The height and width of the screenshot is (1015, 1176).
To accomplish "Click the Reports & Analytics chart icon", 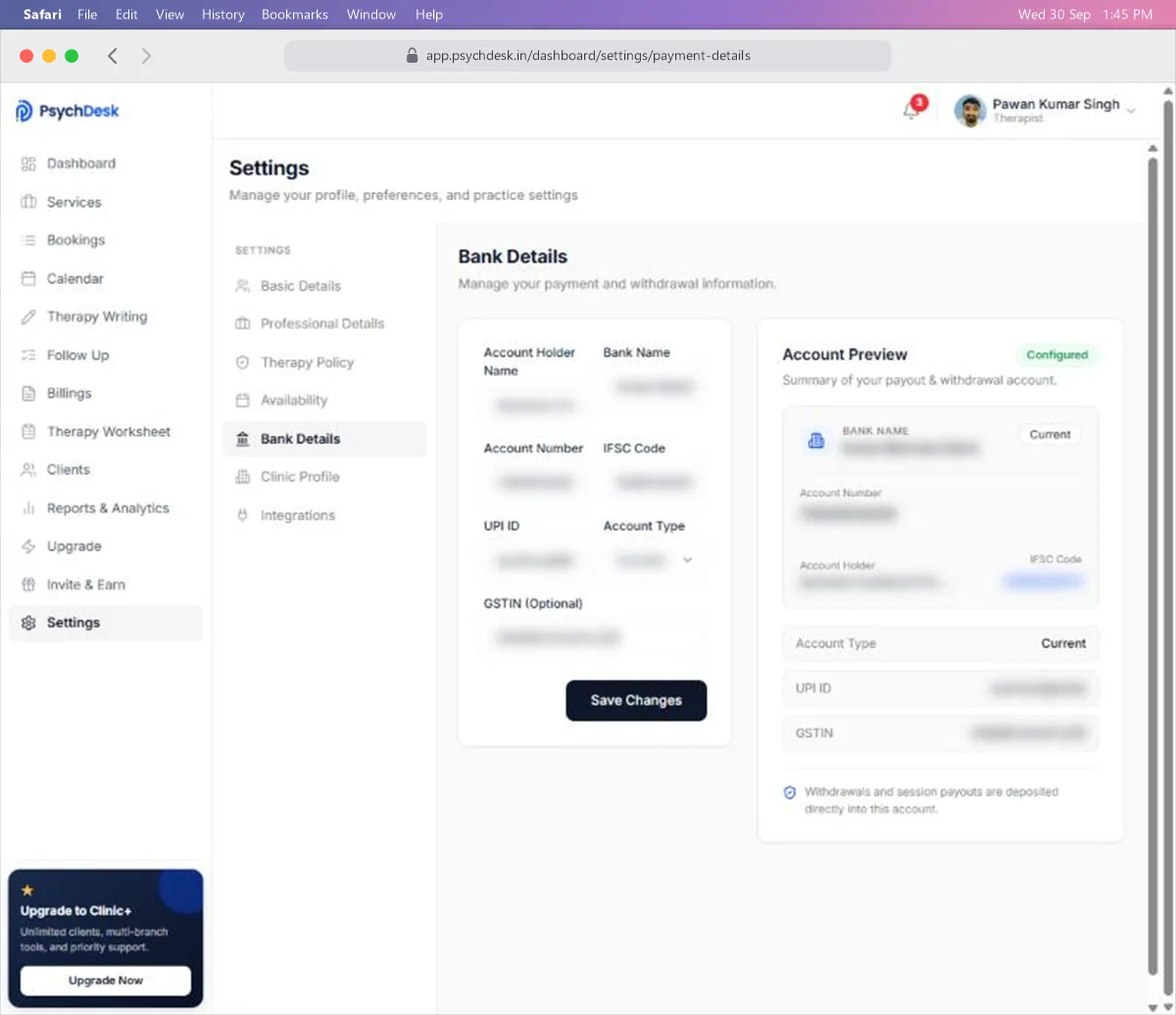I will [x=28, y=507].
